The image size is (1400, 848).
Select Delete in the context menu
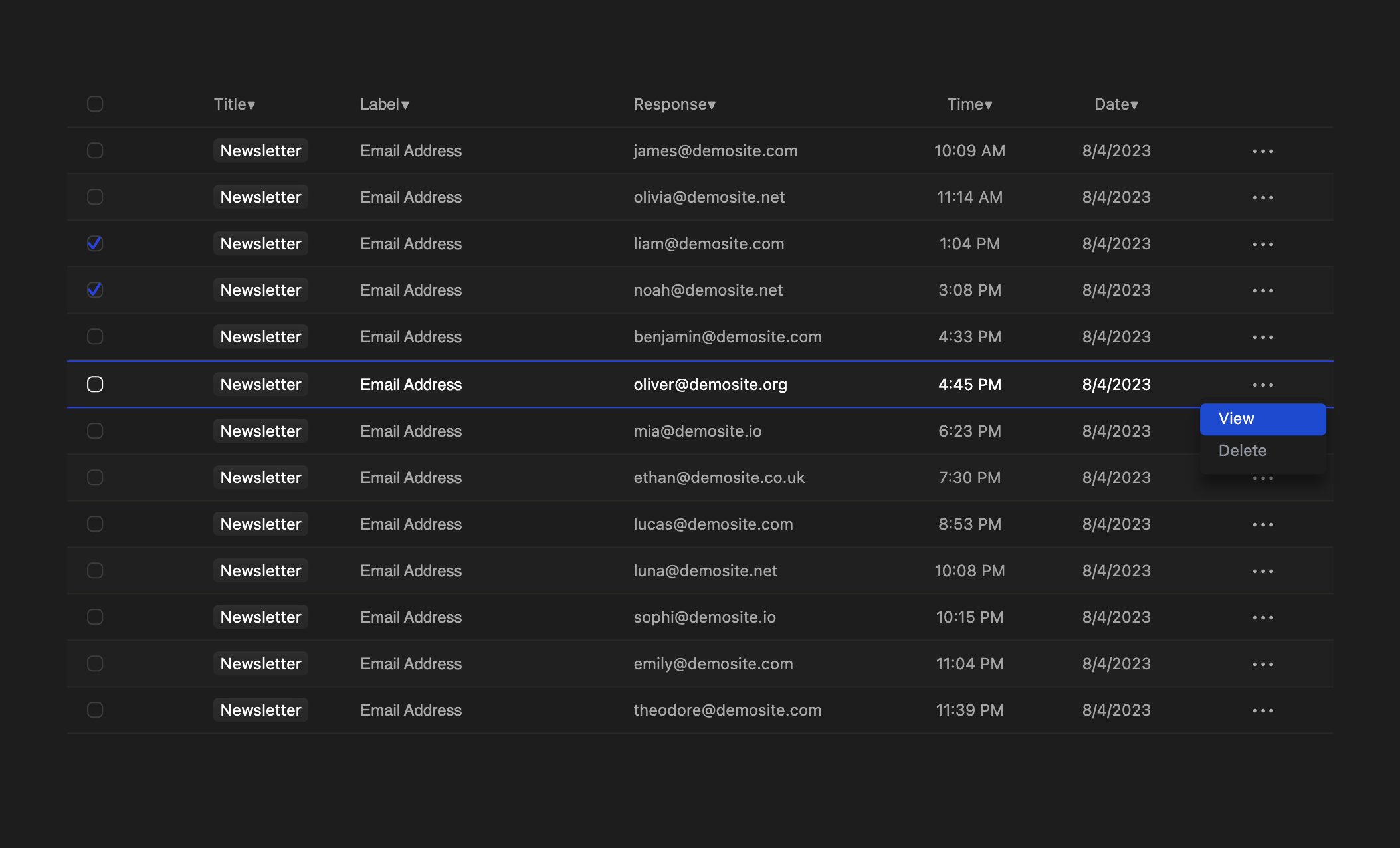pos(1243,451)
